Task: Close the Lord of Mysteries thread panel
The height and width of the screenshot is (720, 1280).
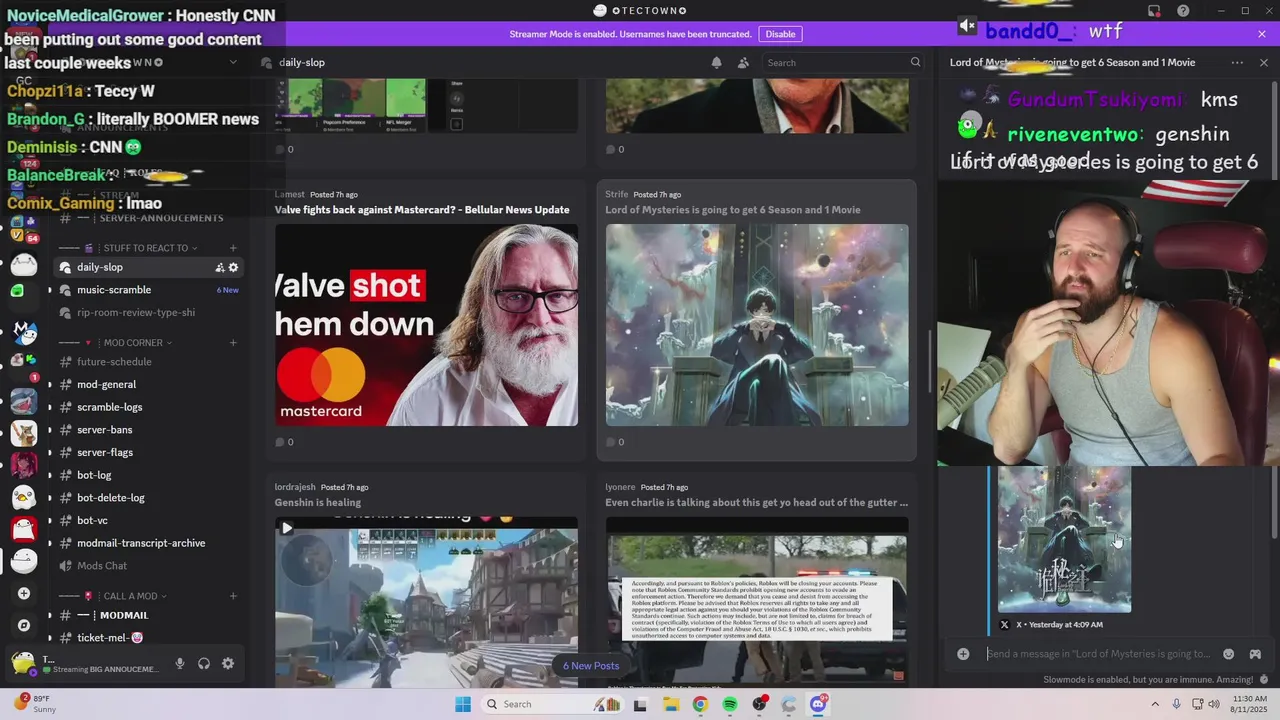Action: coord(1264,62)
